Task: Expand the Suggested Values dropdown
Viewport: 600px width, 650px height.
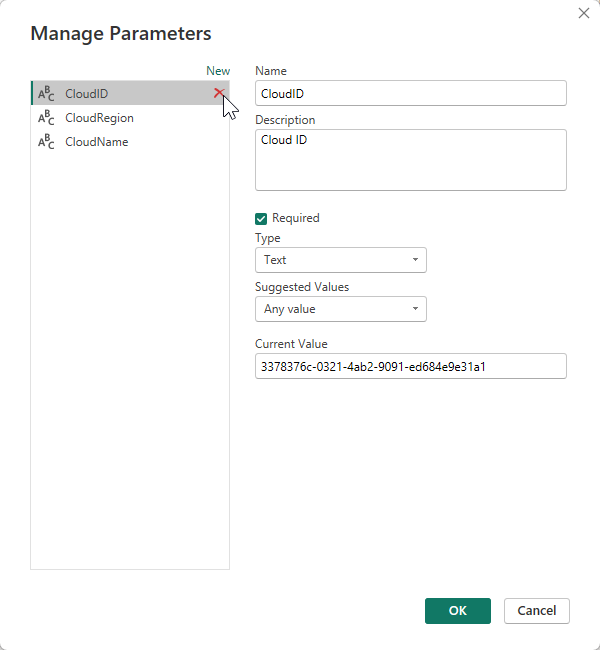Action: click(340, 309)
